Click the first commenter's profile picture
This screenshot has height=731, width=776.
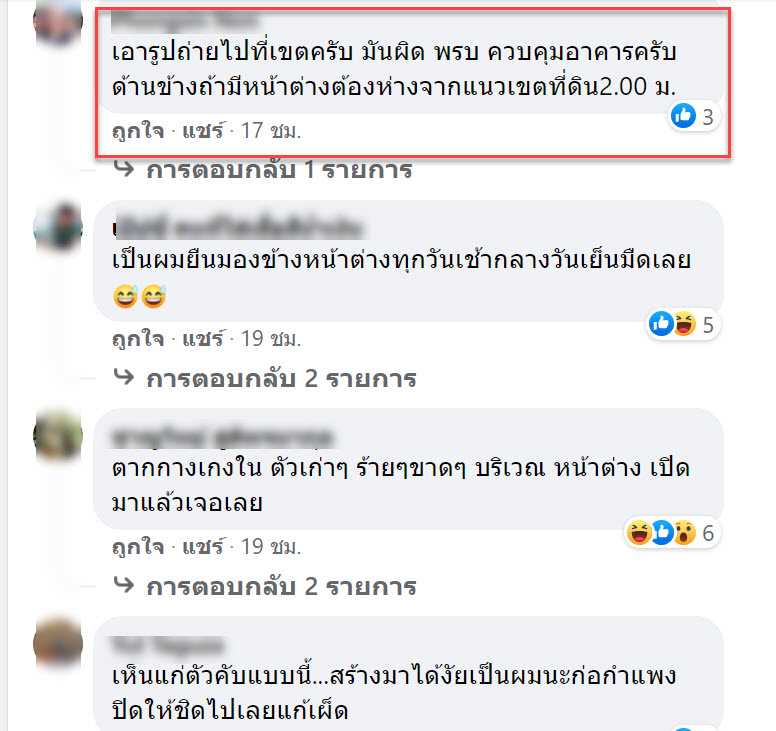pyautogui.click(x=58, y=21)
